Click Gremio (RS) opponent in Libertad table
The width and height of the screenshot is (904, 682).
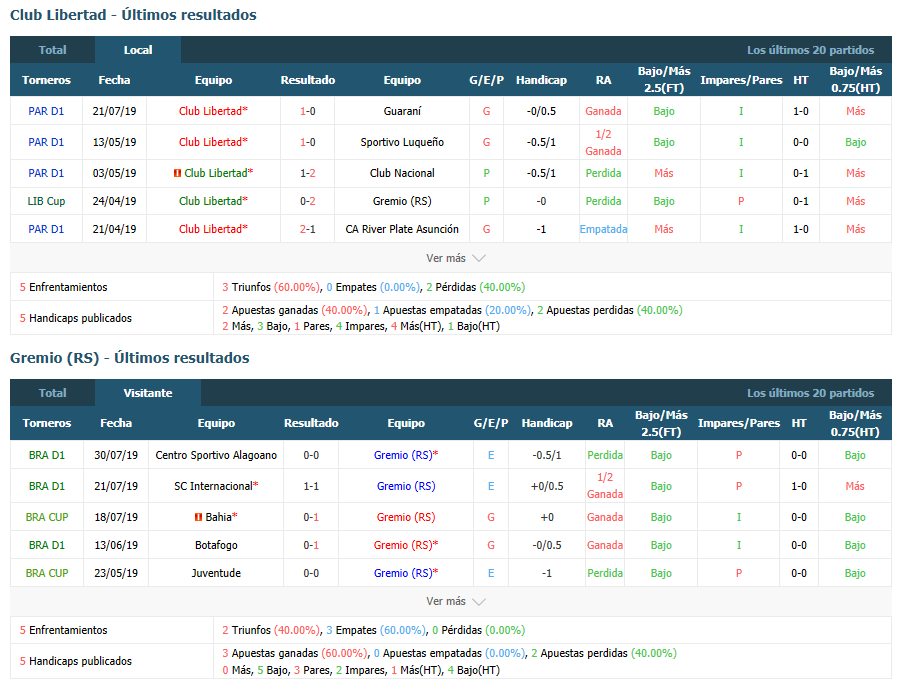402,201
